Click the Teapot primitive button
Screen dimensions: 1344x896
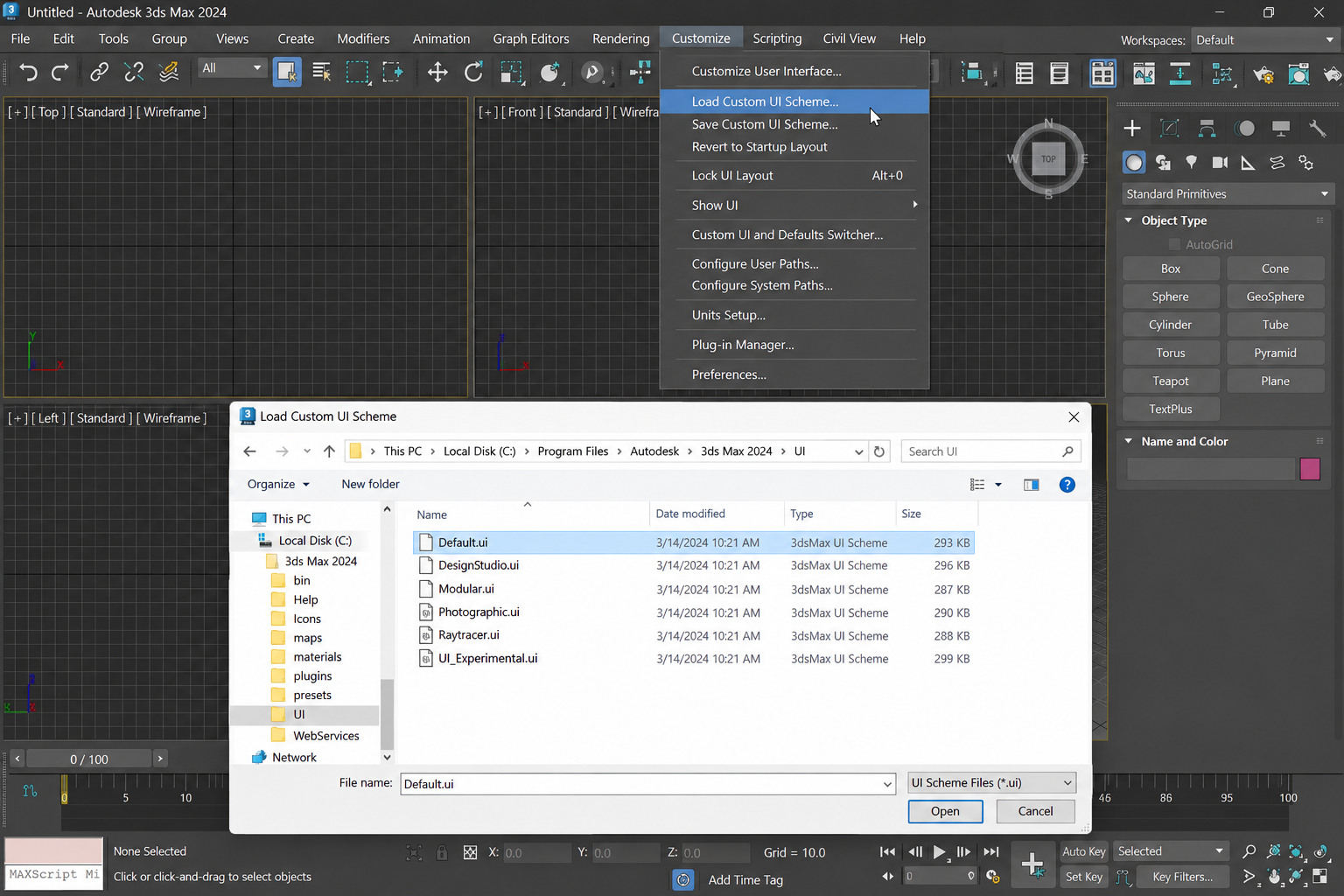1170,381
